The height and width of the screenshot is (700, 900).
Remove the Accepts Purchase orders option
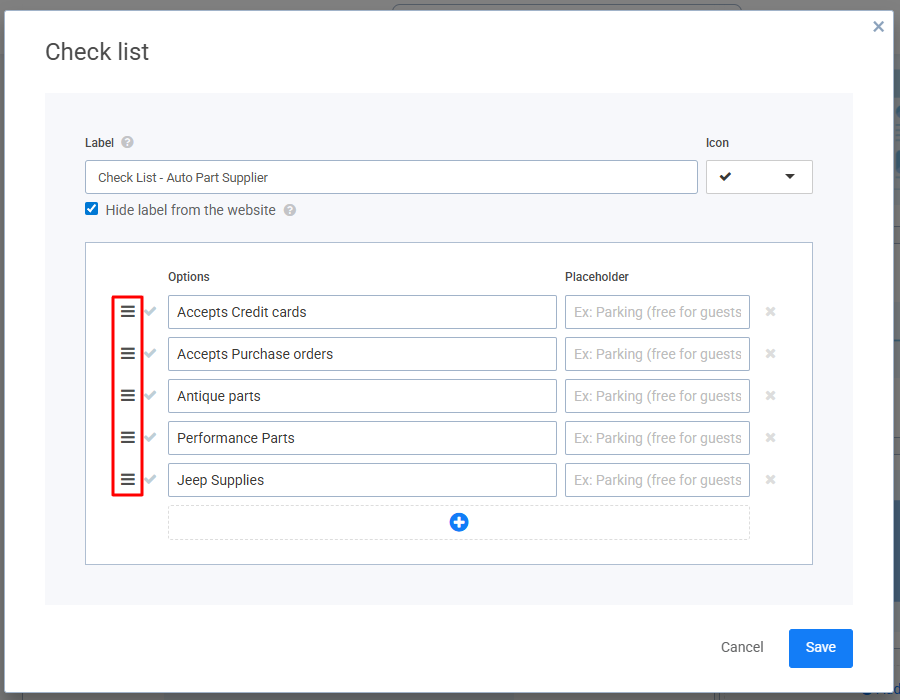(770, 353)
